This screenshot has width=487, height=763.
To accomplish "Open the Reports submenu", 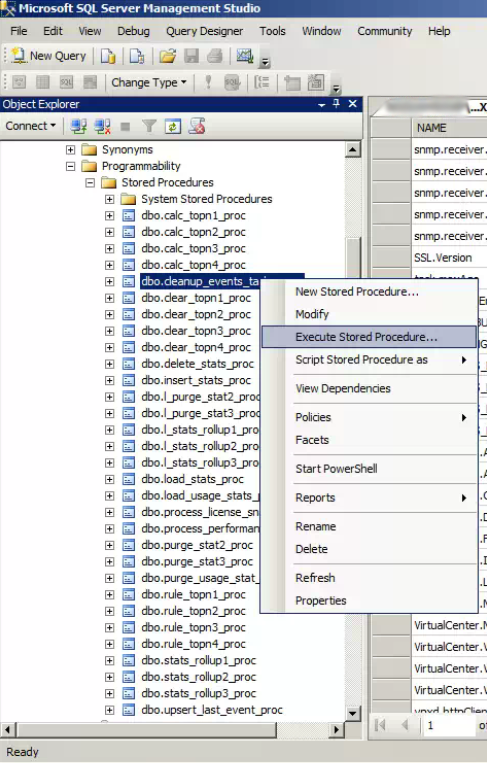I will [x=369, y=498].
